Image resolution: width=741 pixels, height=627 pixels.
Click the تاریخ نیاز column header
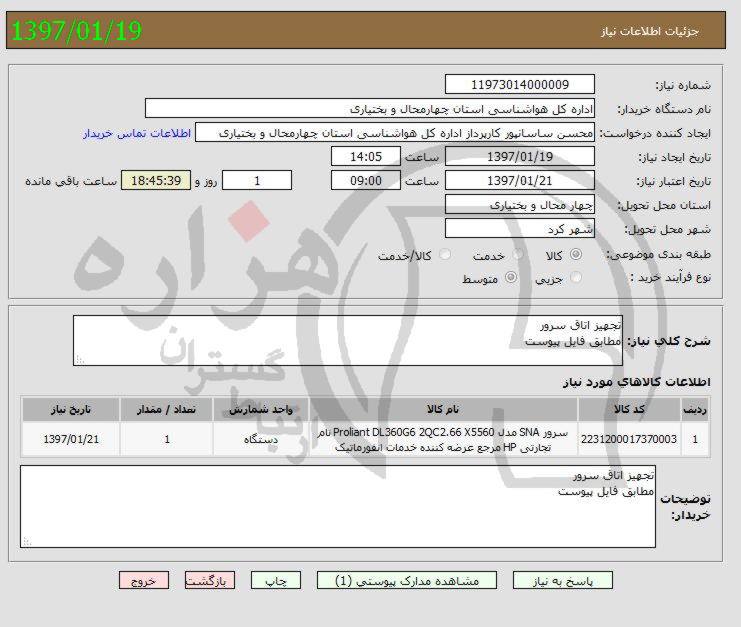click(x=71, y=409)
